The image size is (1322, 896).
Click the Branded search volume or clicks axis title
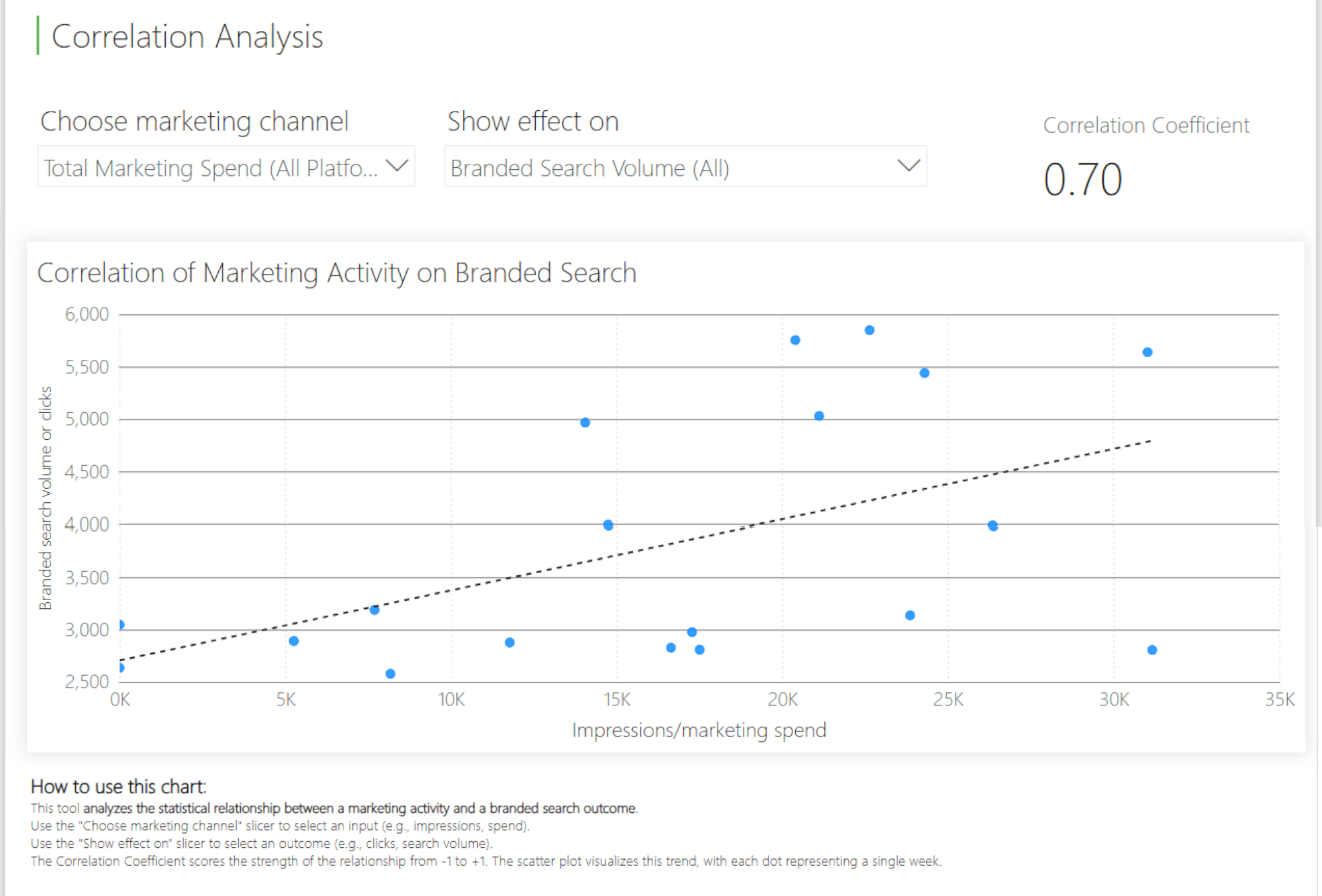45,498
